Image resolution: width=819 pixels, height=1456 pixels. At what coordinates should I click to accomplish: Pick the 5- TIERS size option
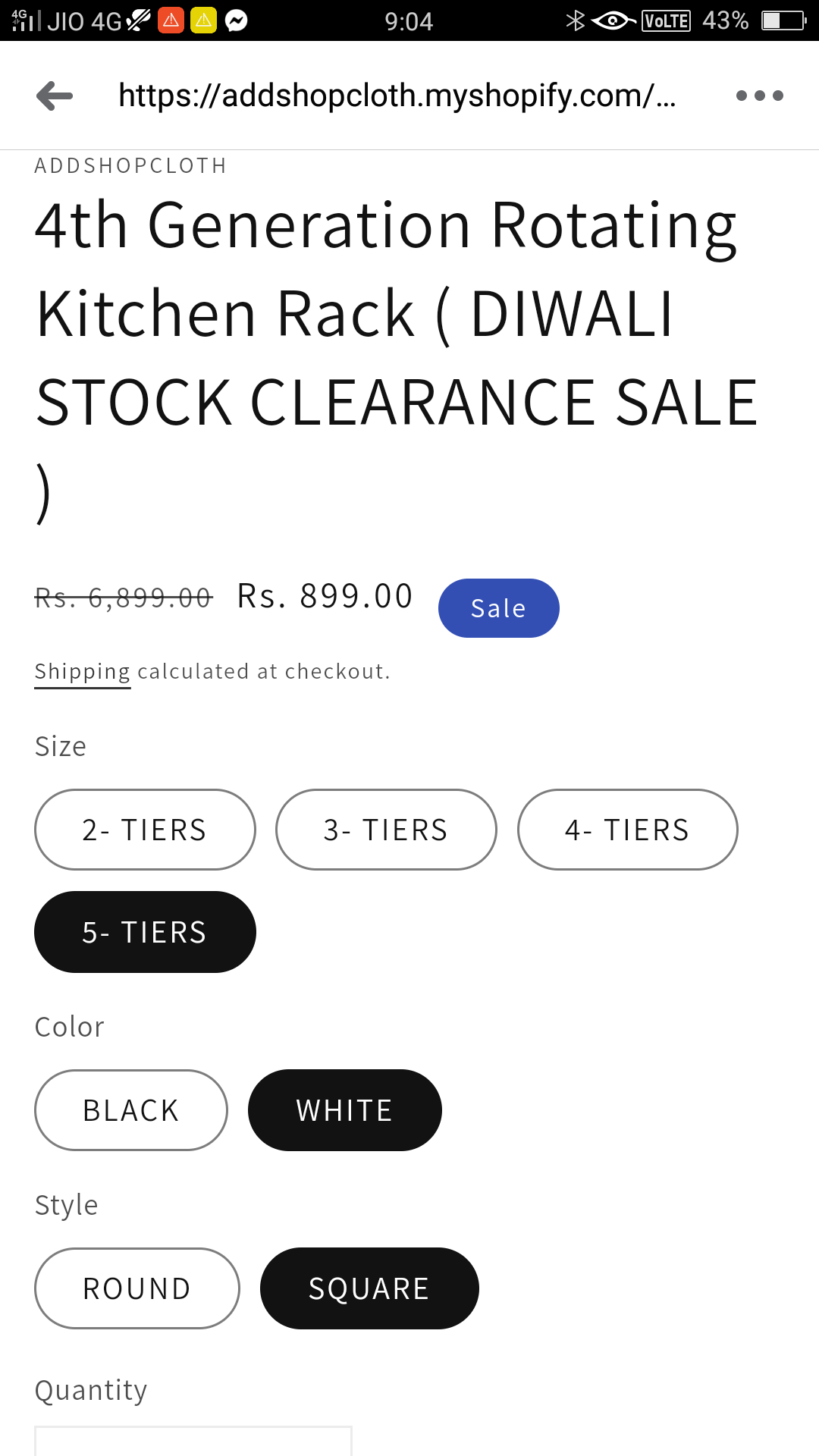tap(145, 932)
